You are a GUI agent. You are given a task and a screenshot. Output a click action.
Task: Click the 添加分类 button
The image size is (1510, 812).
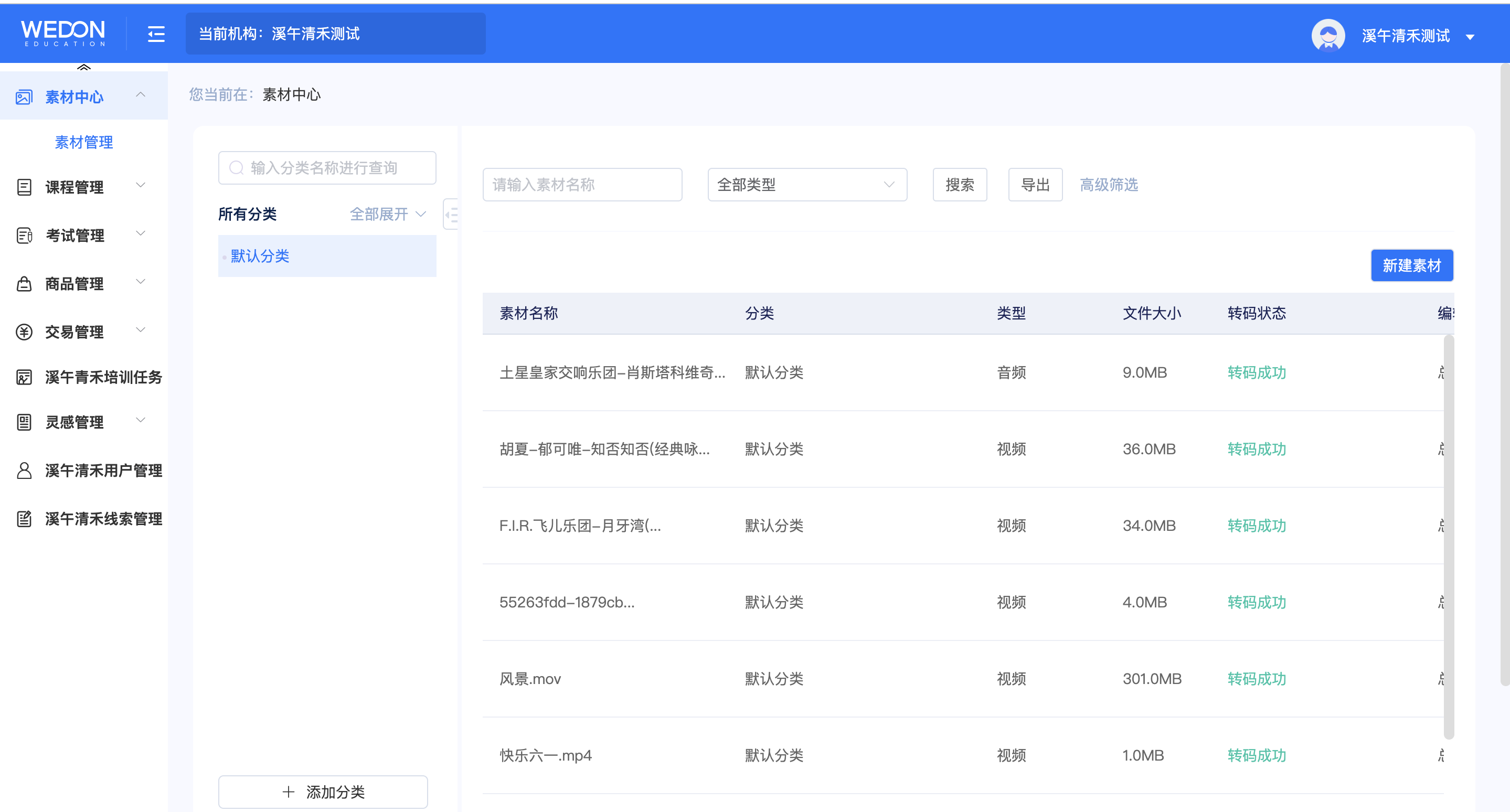click(x=323, y=792)
